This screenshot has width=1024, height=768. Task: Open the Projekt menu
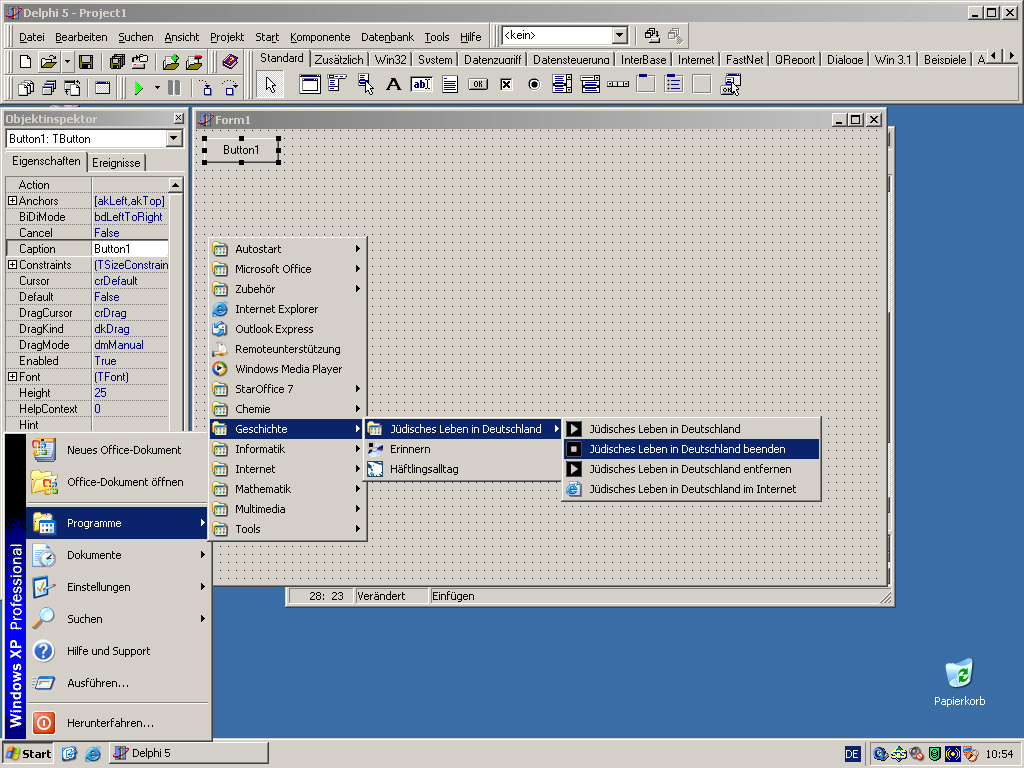coord(227,37)
